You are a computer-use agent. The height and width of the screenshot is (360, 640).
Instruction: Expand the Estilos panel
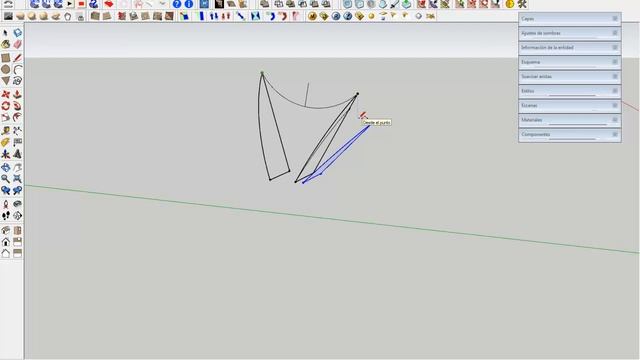tap(570, 91)
